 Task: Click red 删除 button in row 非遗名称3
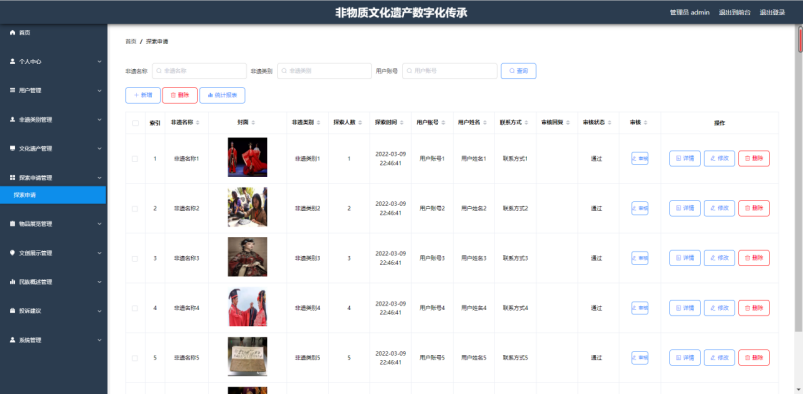pos(754,258)
